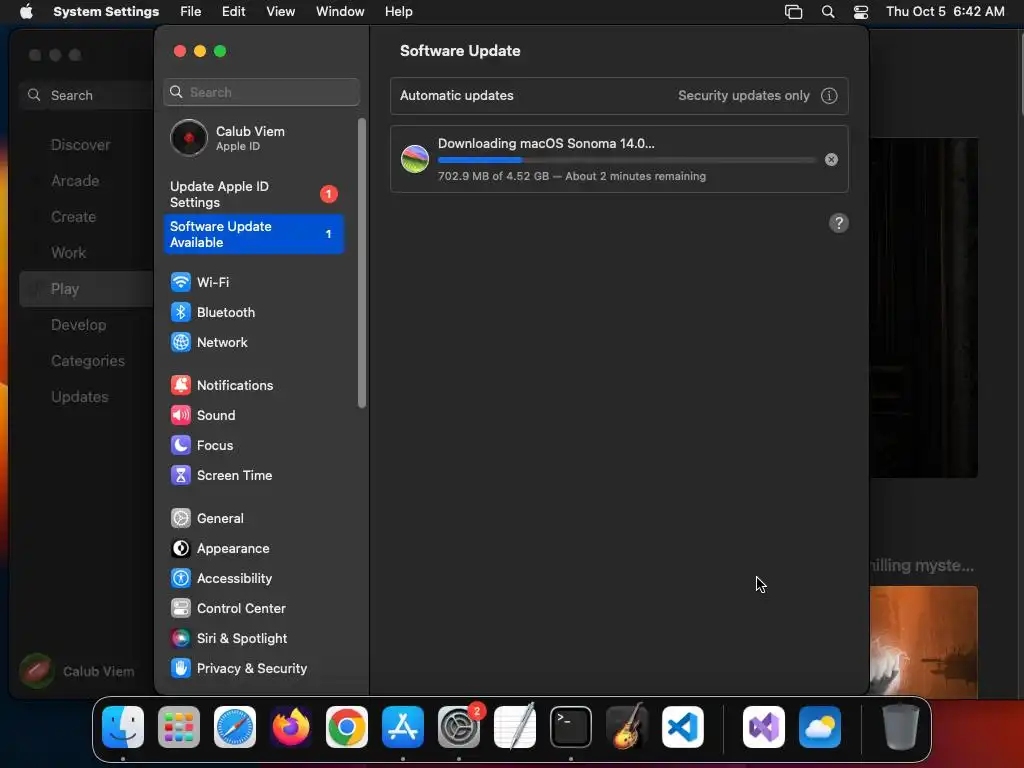Select Updates in App Store window
This screenshot has width=1024, height=768.
[x=80, y=397]
